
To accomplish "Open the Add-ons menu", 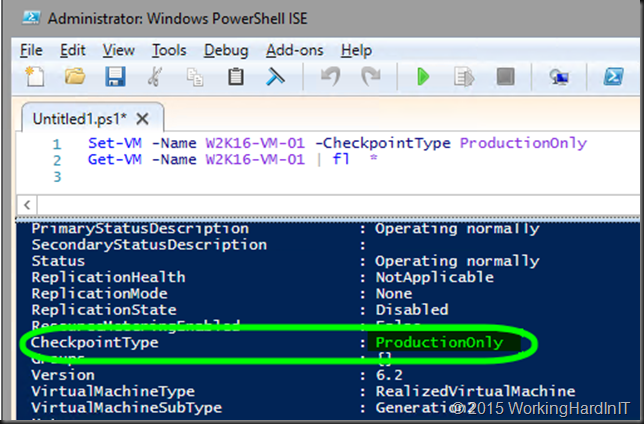I will click(x=294, y=50).
